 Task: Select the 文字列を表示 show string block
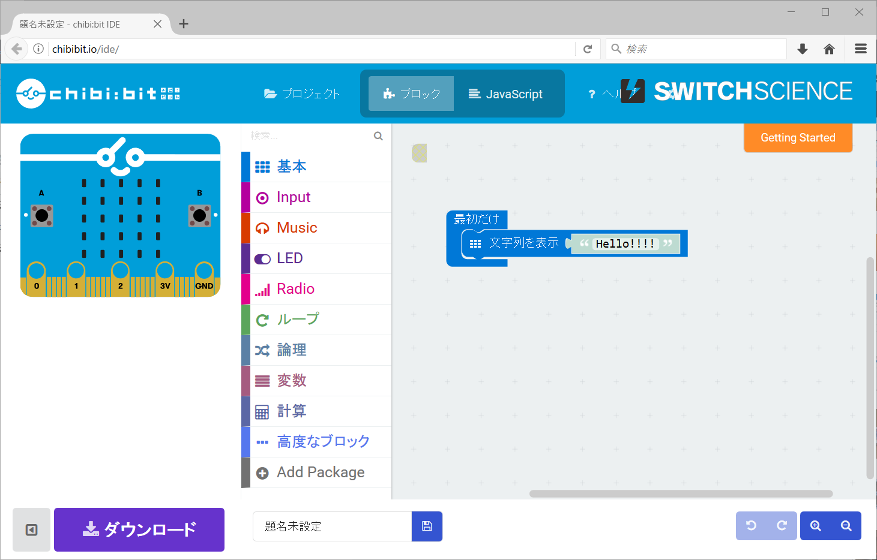(x=524, y=243)
